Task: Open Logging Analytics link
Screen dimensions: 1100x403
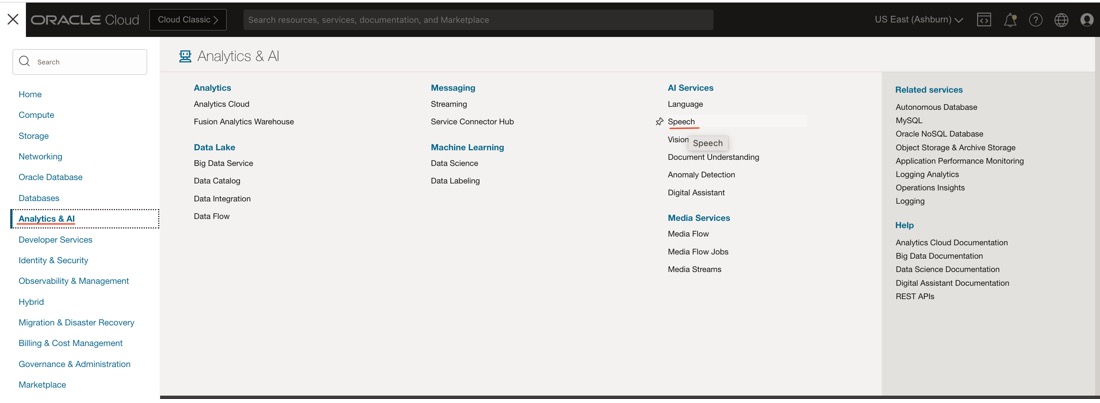Action: [x=927, y=174]
